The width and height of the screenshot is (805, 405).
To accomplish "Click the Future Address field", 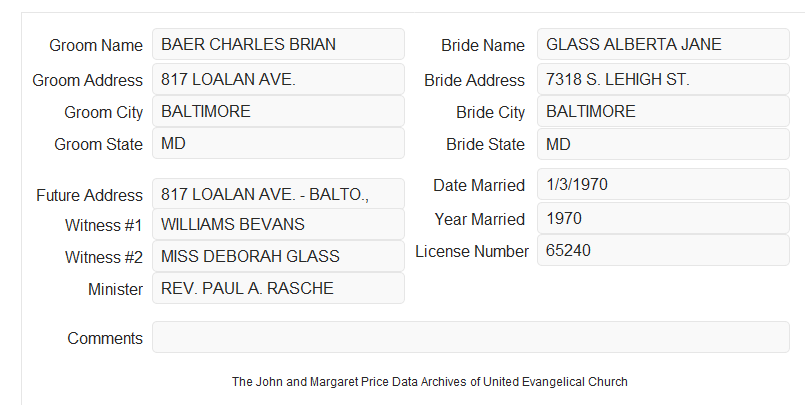I will pyautogui.click(x=278, y=194).
